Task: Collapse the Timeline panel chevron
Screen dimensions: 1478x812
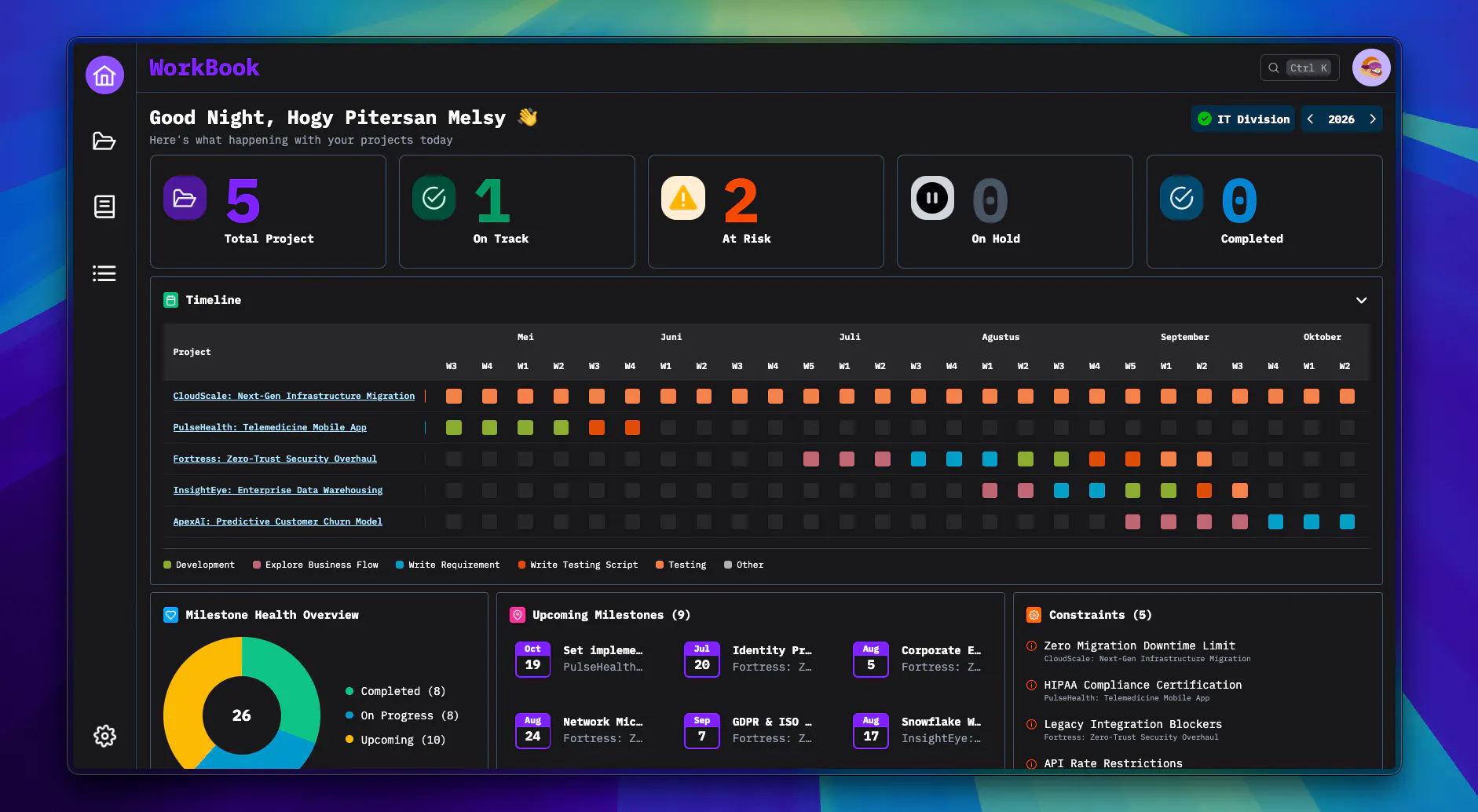Action: [1362, 300]
